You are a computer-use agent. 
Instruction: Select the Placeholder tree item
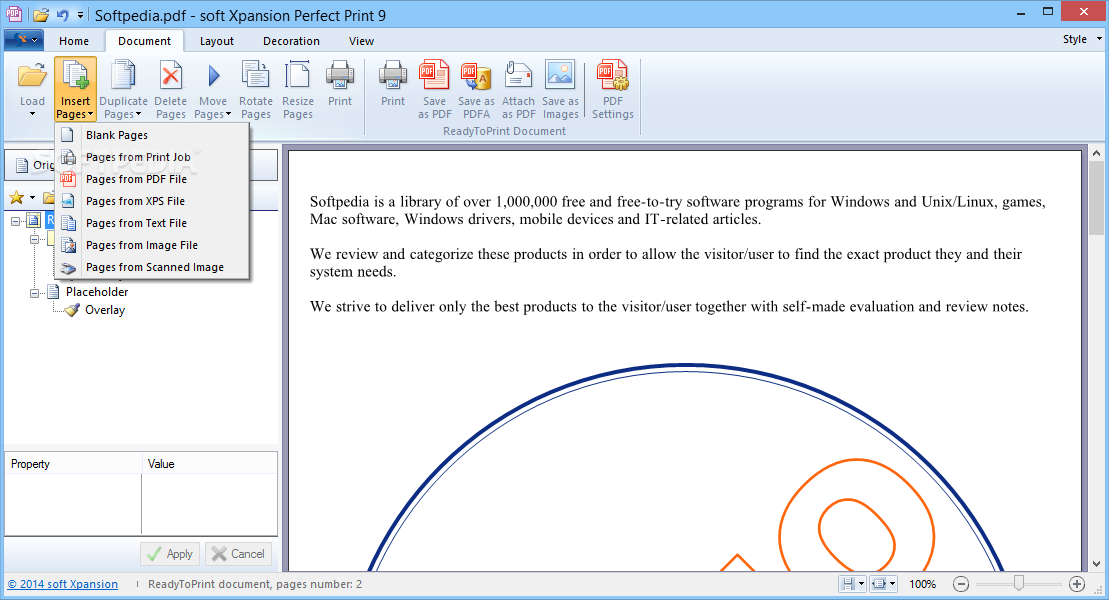coord(97,292)
